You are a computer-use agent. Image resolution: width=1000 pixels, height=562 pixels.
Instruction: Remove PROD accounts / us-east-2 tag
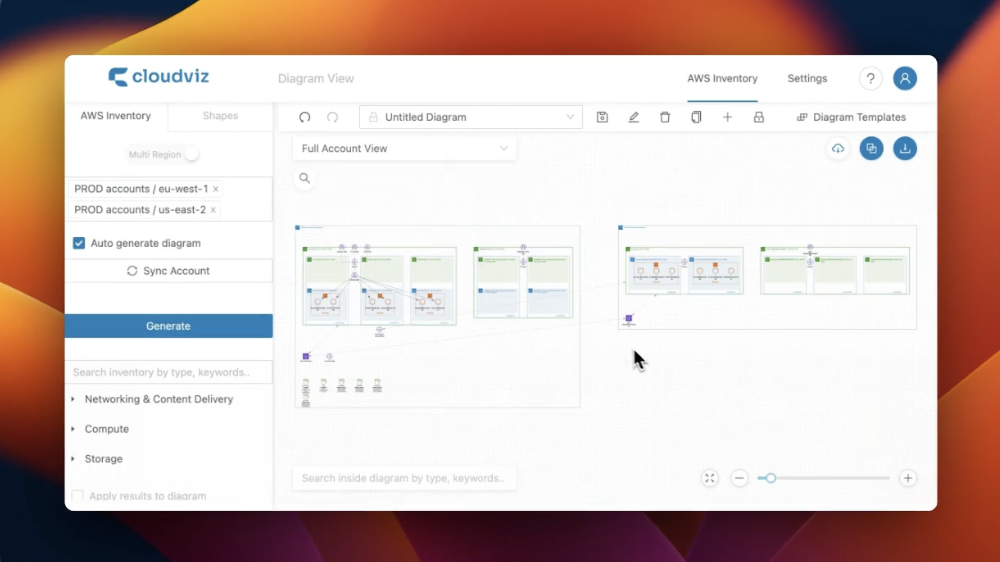click(x=213, y=210)
